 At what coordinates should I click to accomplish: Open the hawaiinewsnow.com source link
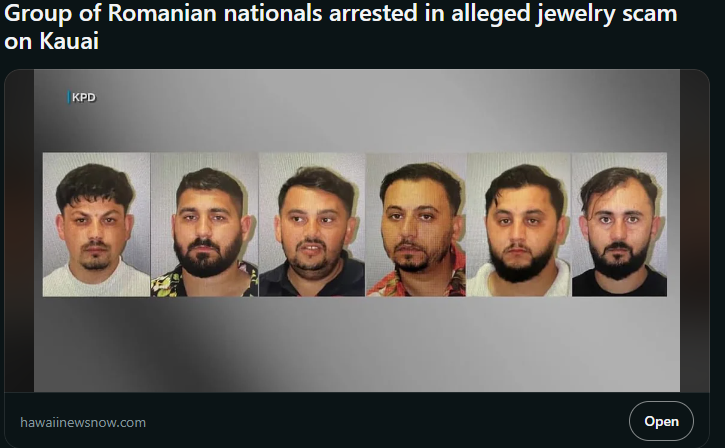(83, 422)
